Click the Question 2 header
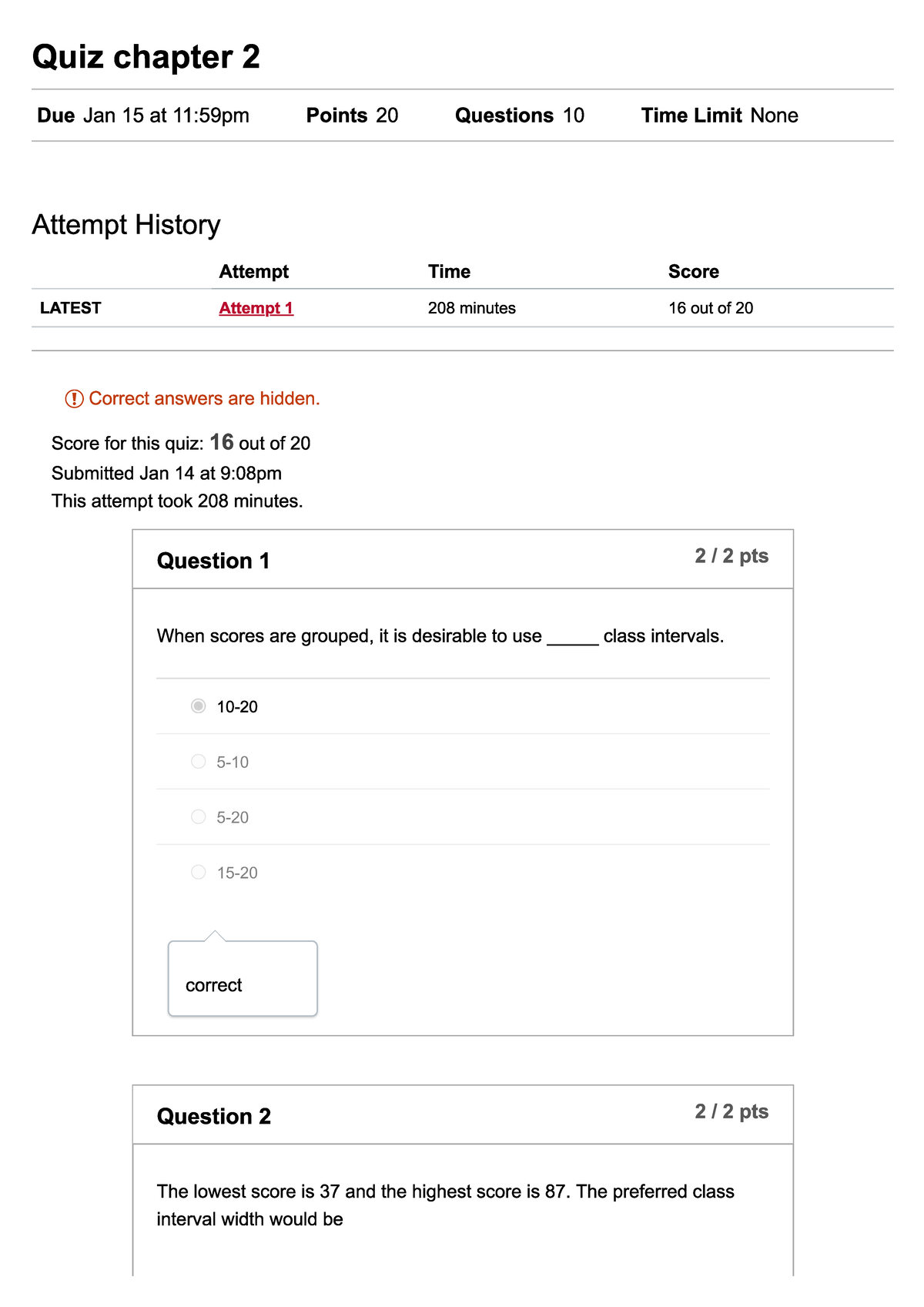The image size is (924, 1307). (214, 1116)
